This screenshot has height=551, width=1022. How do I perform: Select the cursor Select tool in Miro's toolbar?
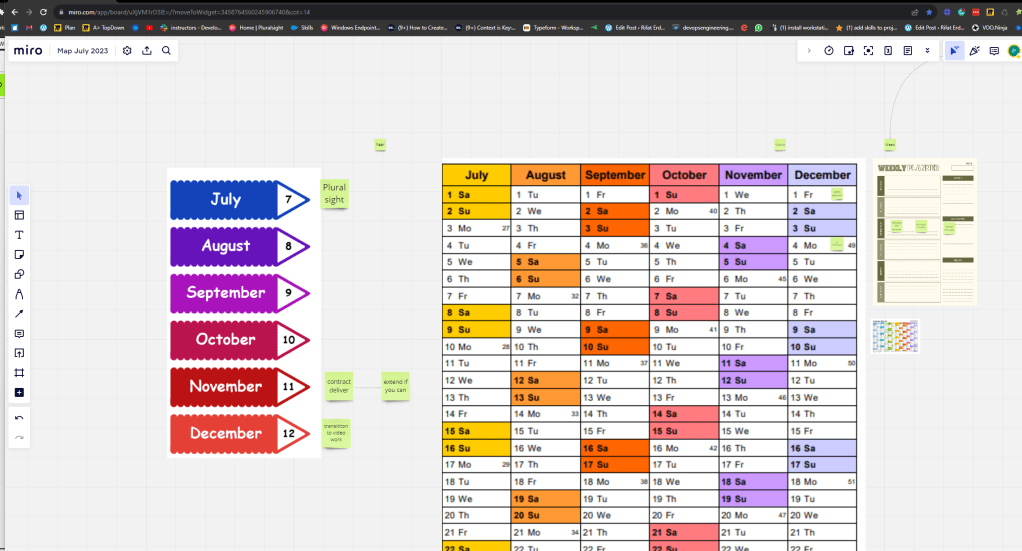[19, 195]
